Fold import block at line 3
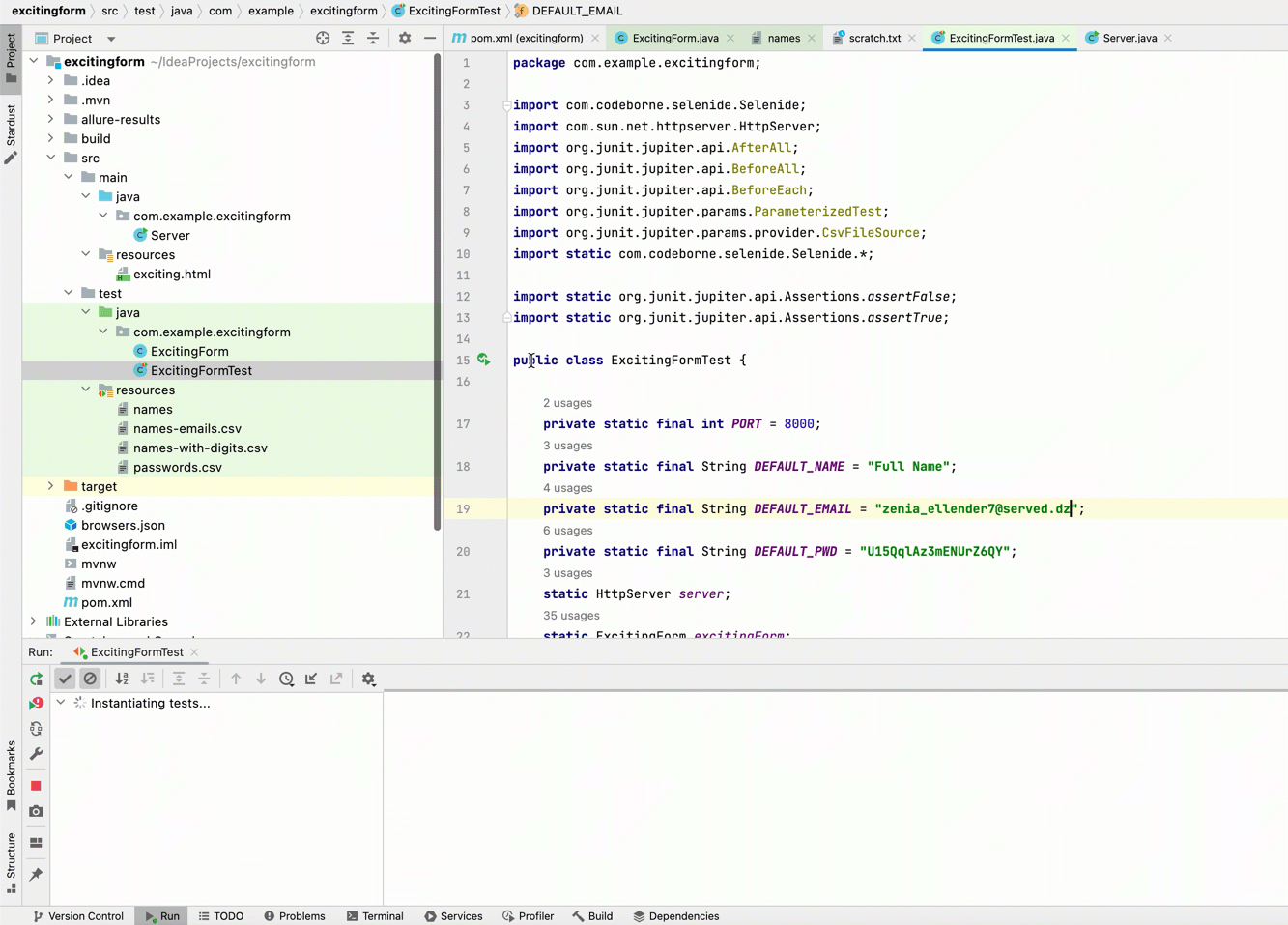Screen dimensions: 1288x925 pyautogui.click(x=507, y=105)
